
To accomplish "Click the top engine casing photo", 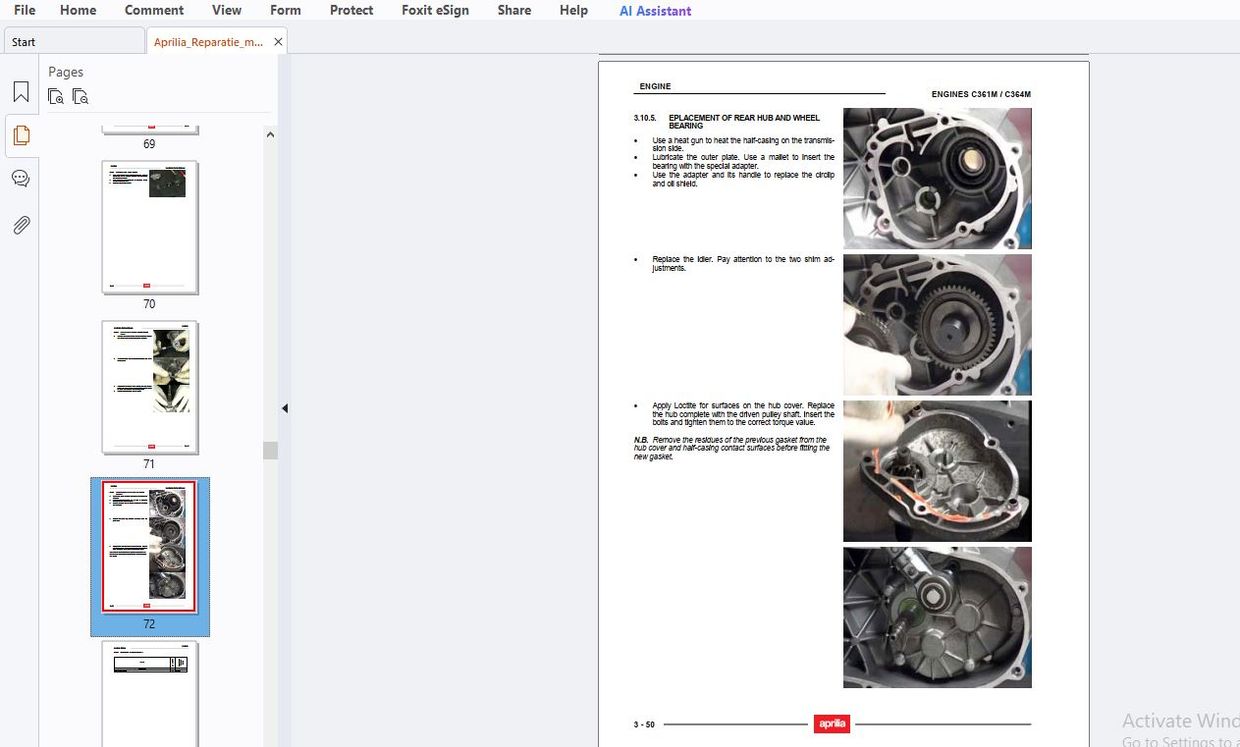I will [937, 178].
